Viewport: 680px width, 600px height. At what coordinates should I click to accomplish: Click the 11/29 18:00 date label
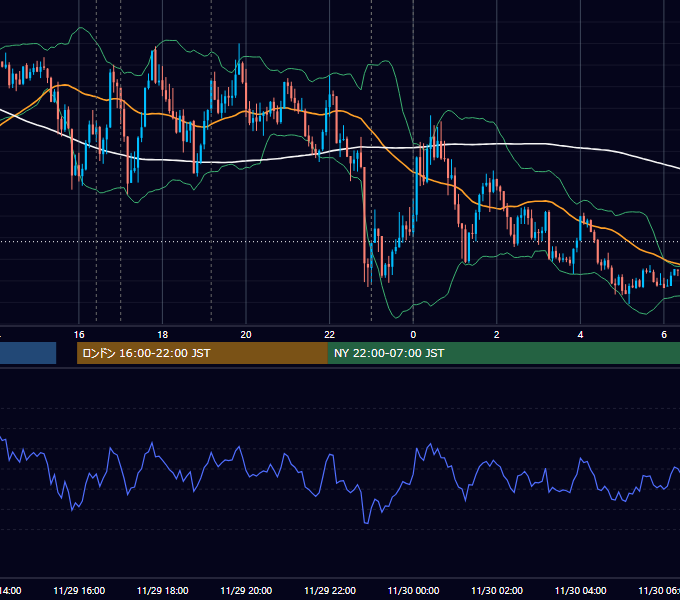pos(163,591)
